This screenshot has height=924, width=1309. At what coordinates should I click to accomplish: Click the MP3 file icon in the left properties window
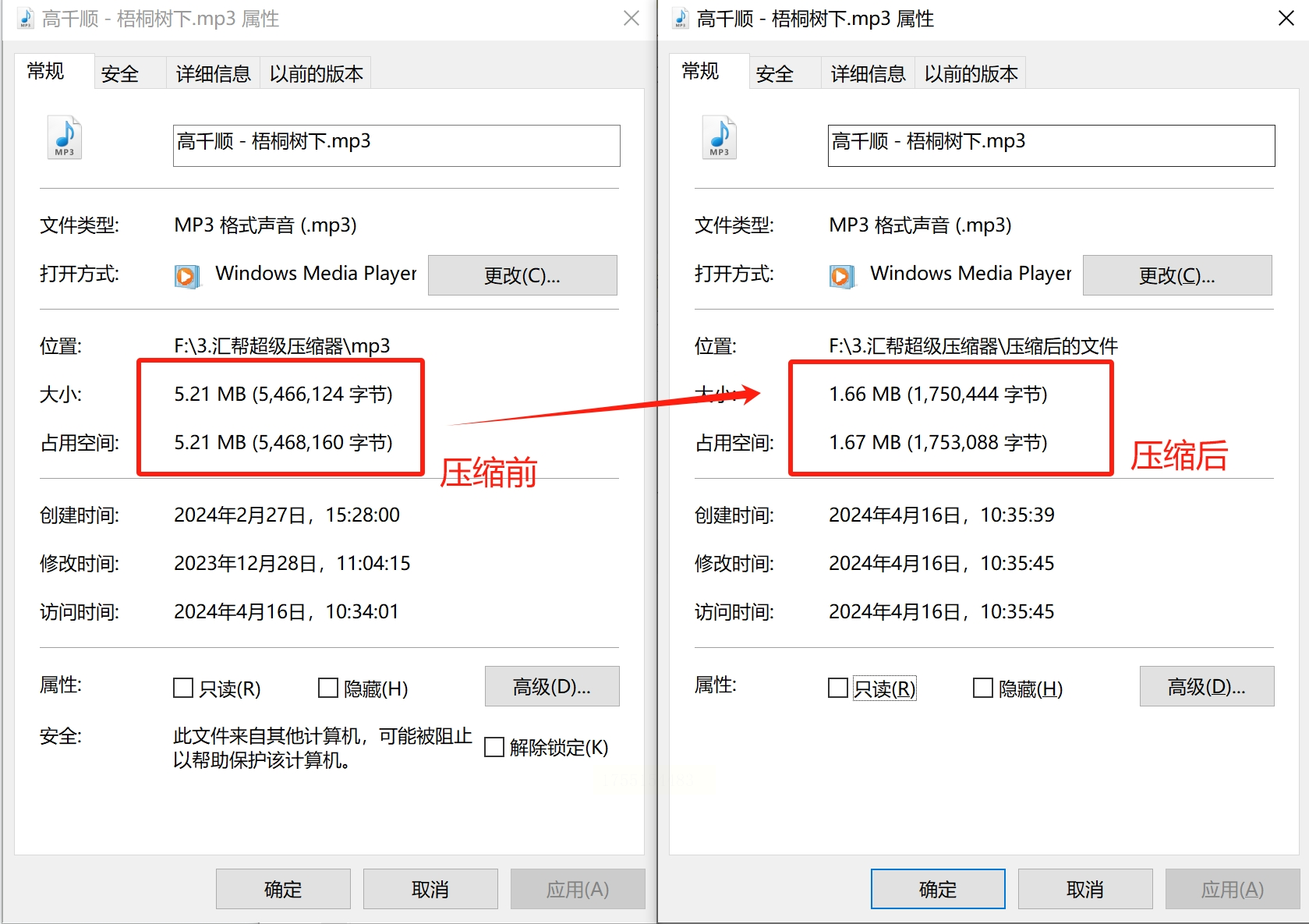click(65, 138)
